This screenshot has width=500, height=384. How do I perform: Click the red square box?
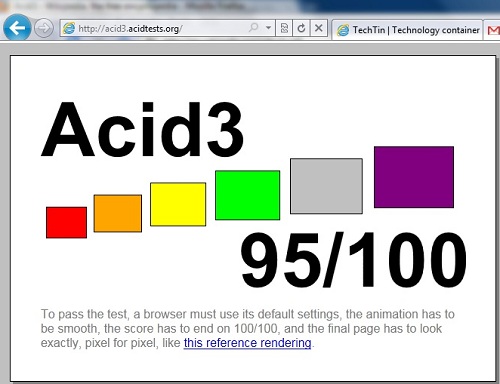click(66, 222)
